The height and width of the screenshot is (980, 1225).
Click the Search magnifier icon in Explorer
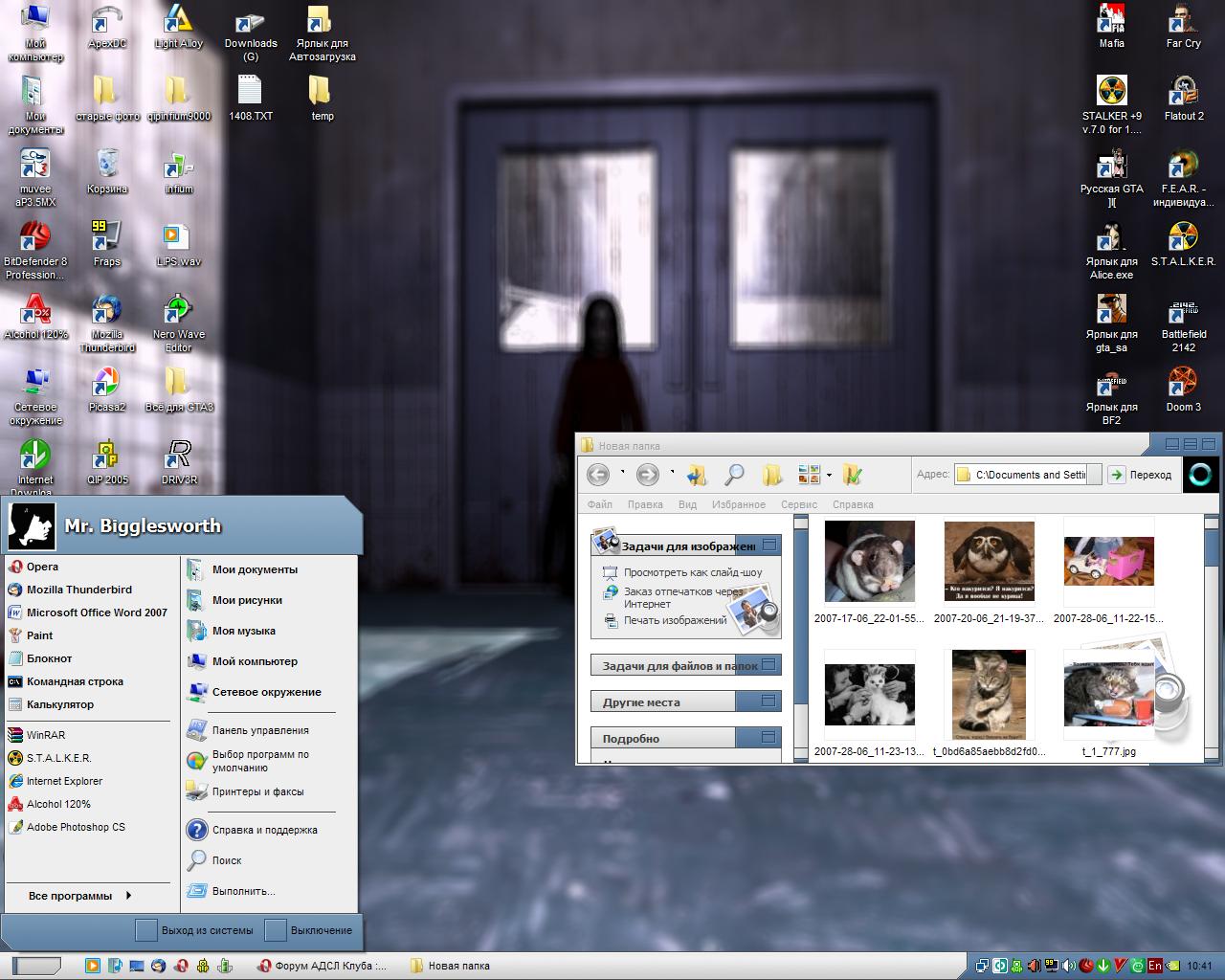(734, 475)
